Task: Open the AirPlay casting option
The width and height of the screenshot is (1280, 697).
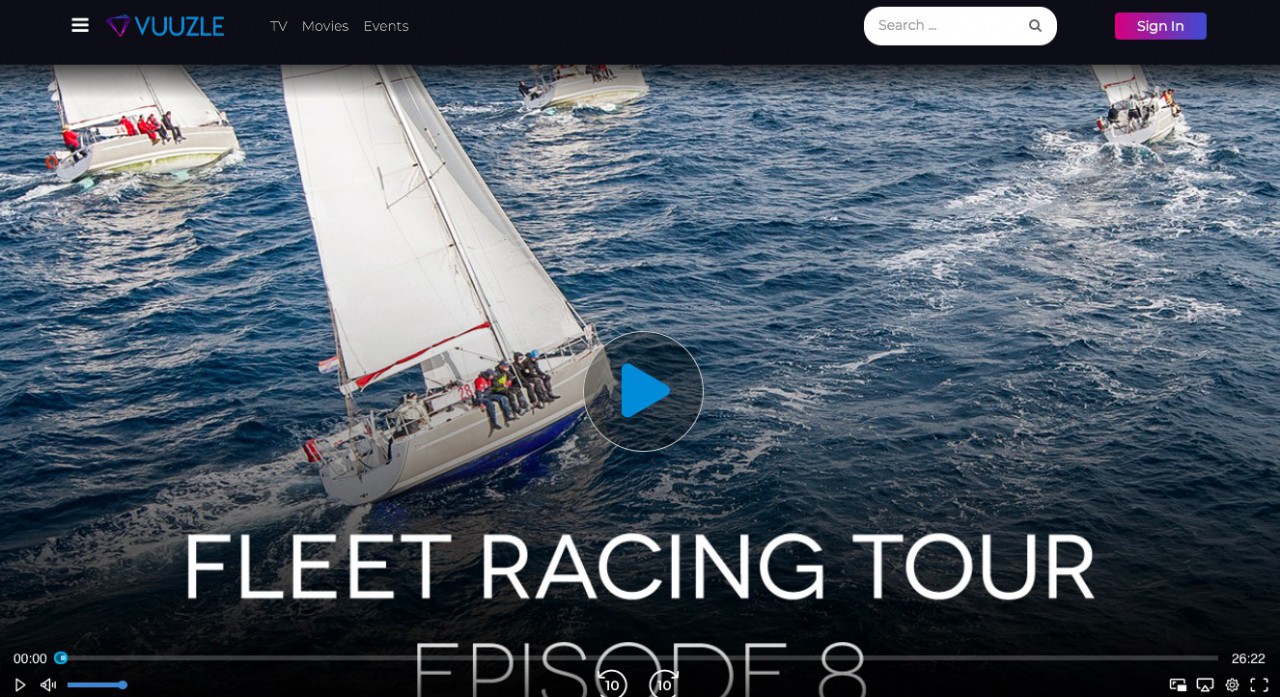Action: [x=1205, y=685]
